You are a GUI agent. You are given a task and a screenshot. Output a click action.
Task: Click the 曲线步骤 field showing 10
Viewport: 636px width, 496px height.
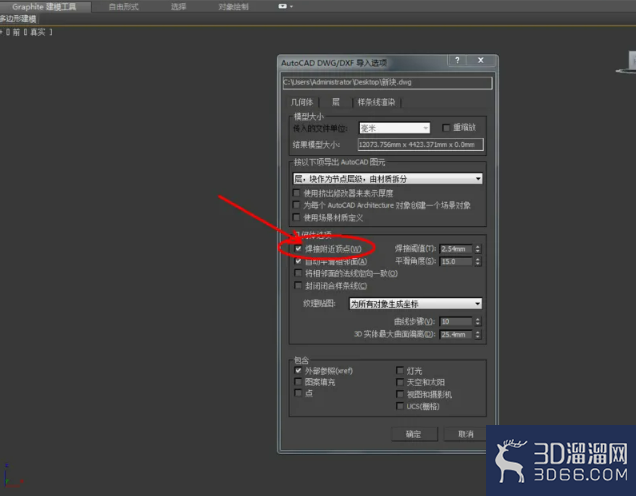pos(456,322)
